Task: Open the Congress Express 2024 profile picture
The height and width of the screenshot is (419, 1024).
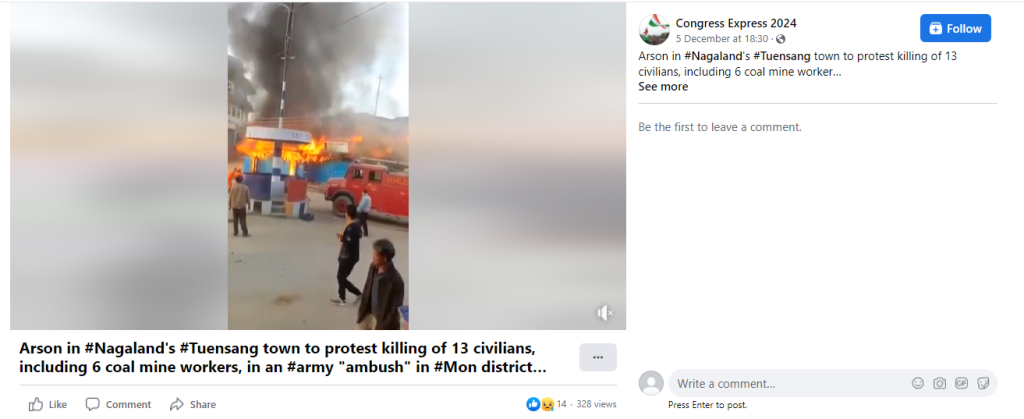Action: click(x=654, y=29)
